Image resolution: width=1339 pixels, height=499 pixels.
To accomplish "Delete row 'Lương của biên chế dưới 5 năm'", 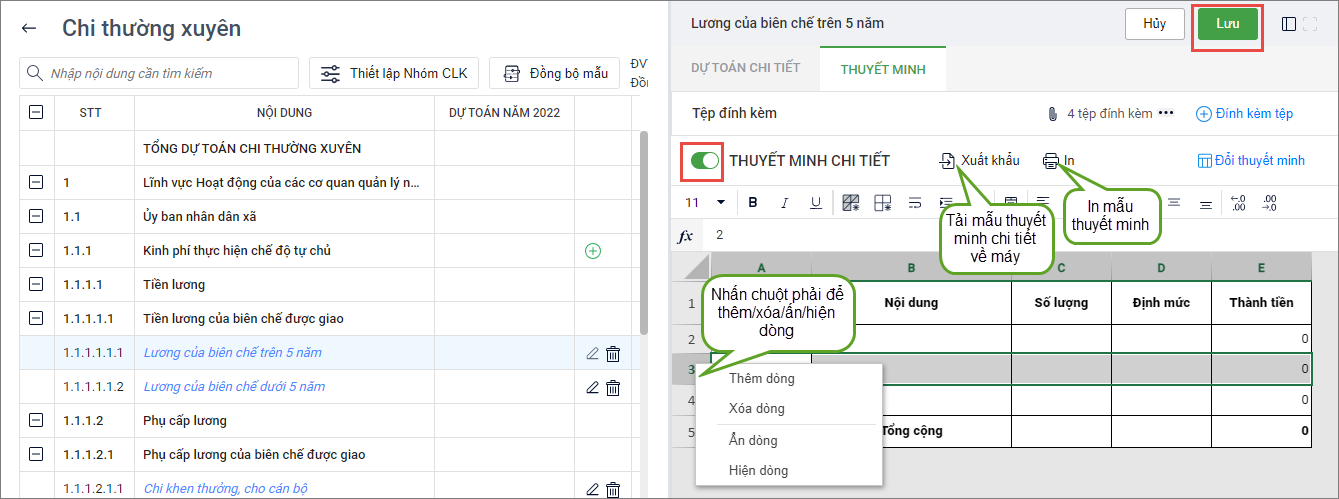I will point(613,387).
